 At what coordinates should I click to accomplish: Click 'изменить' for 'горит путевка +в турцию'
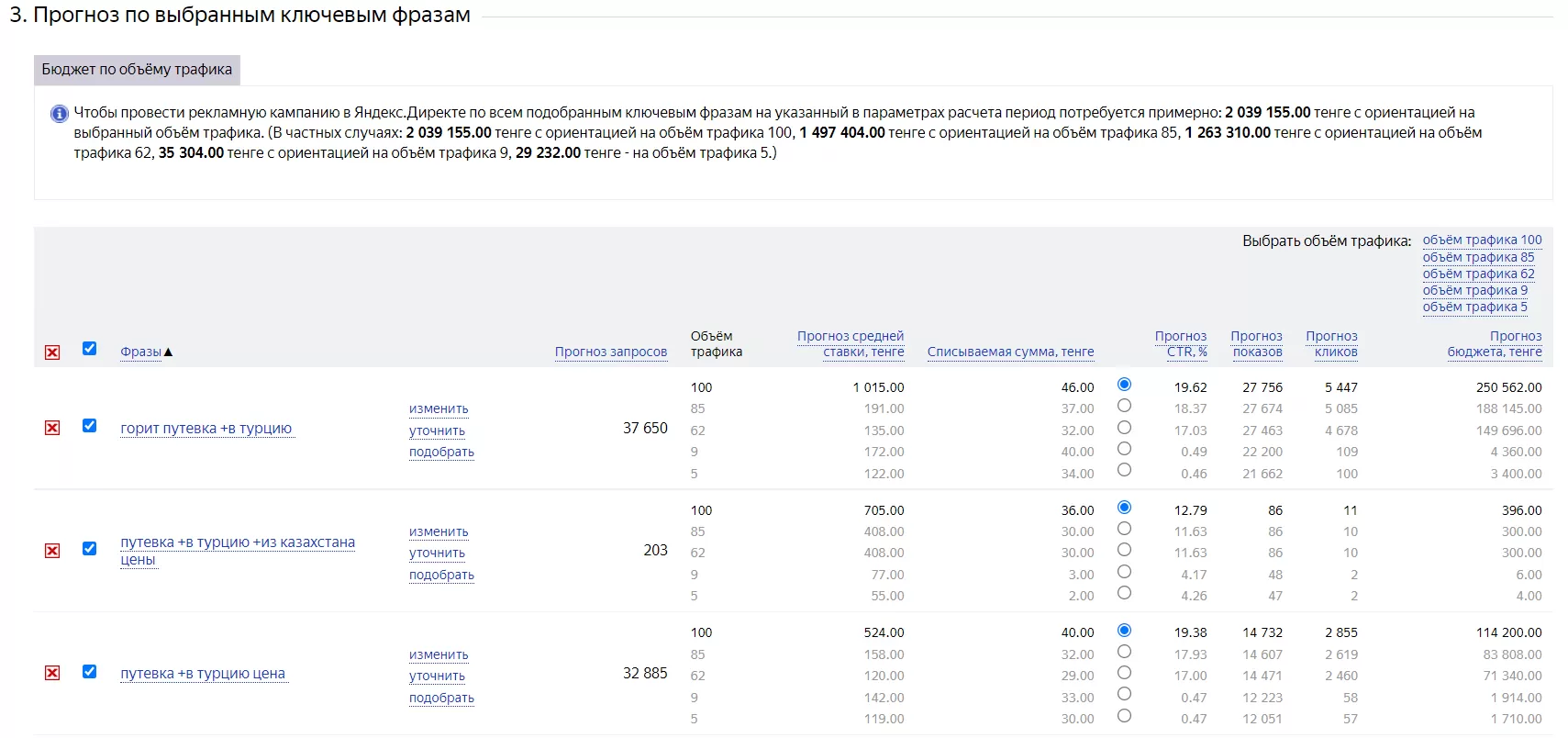point(439,409)
